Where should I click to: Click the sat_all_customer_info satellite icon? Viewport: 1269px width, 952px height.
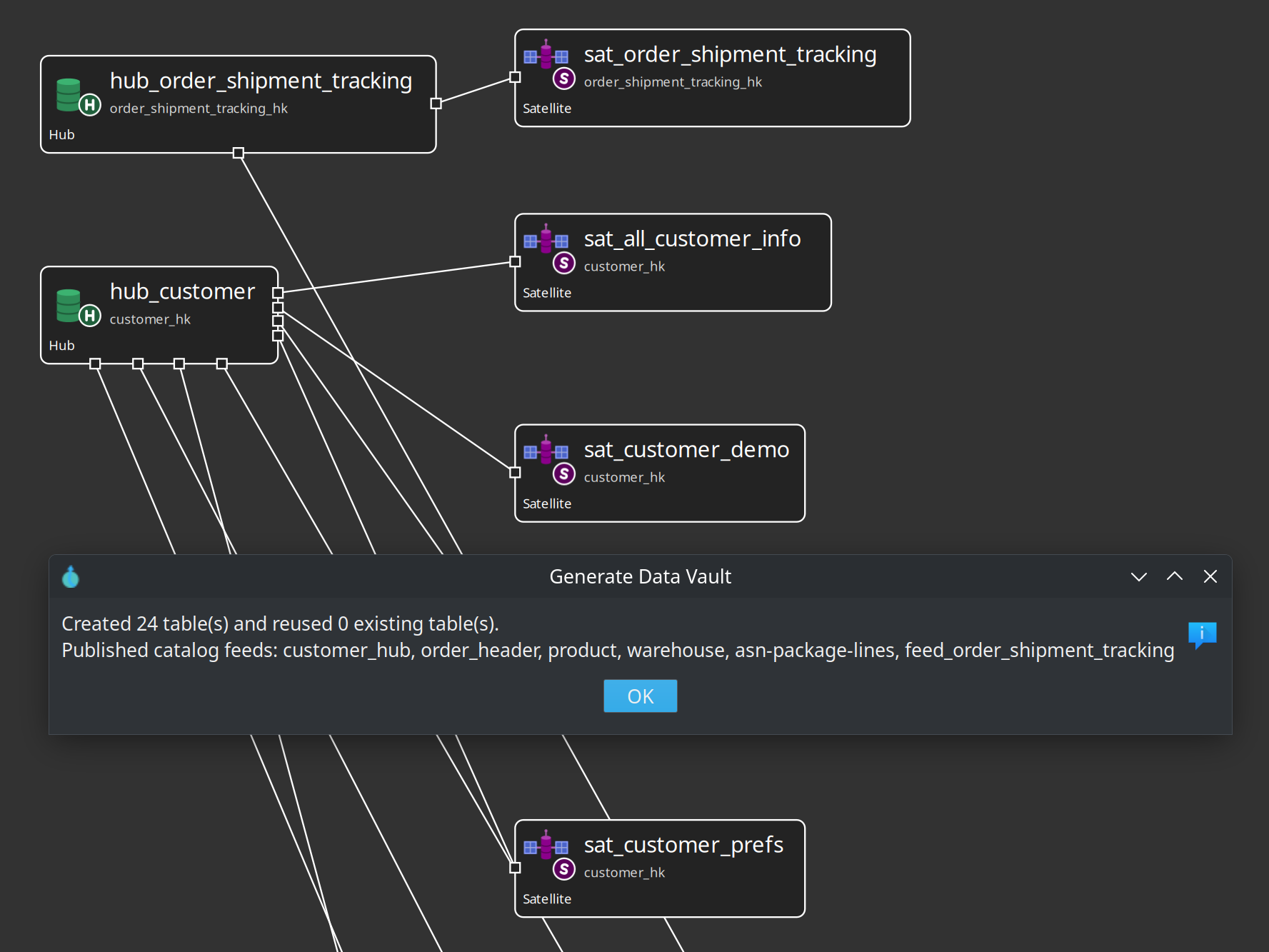[x=549, y=249]
